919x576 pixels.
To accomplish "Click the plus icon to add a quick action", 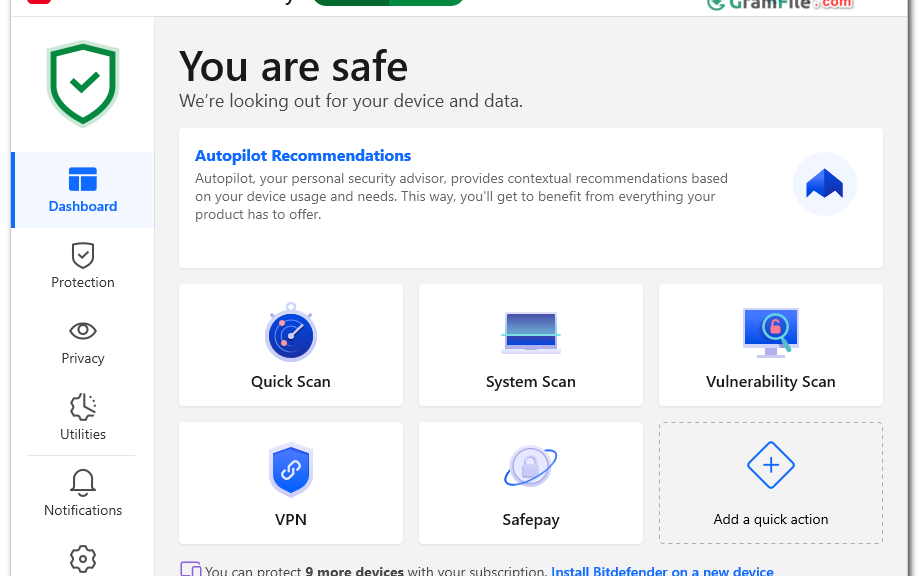I will pos(771,465).
